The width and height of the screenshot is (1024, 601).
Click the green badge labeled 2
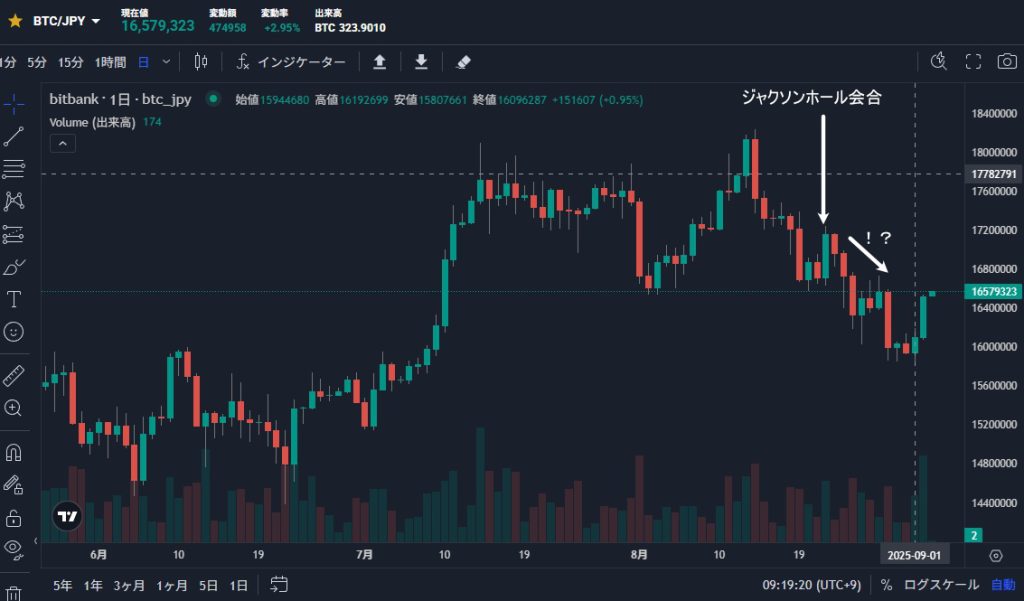pyautogui.click(x=974, y=535)
